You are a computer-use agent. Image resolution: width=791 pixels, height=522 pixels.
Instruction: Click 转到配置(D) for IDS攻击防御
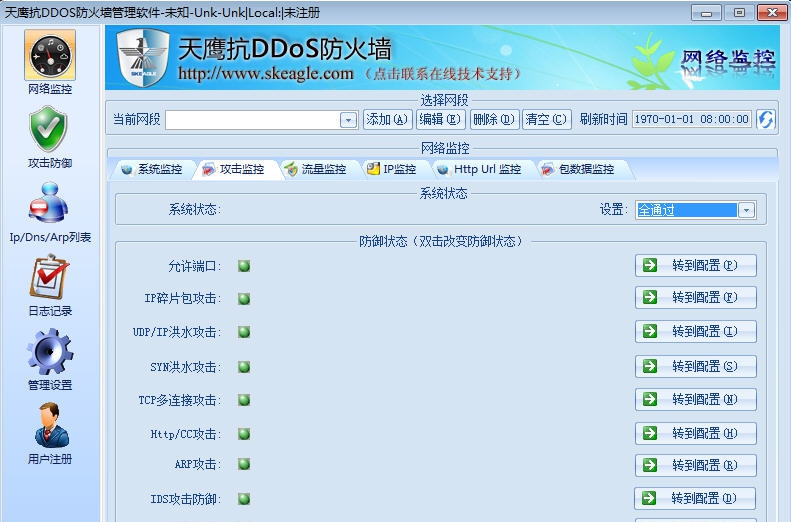[x=695, y=498]
